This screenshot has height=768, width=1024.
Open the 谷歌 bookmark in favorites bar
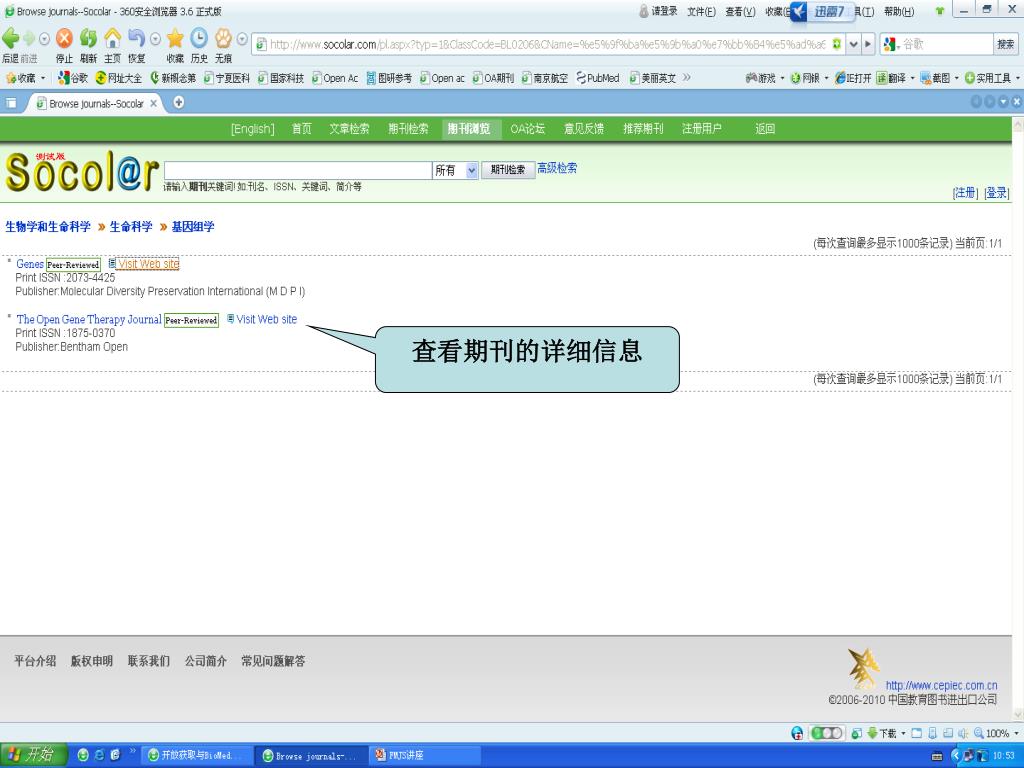[x=72, y=78]
